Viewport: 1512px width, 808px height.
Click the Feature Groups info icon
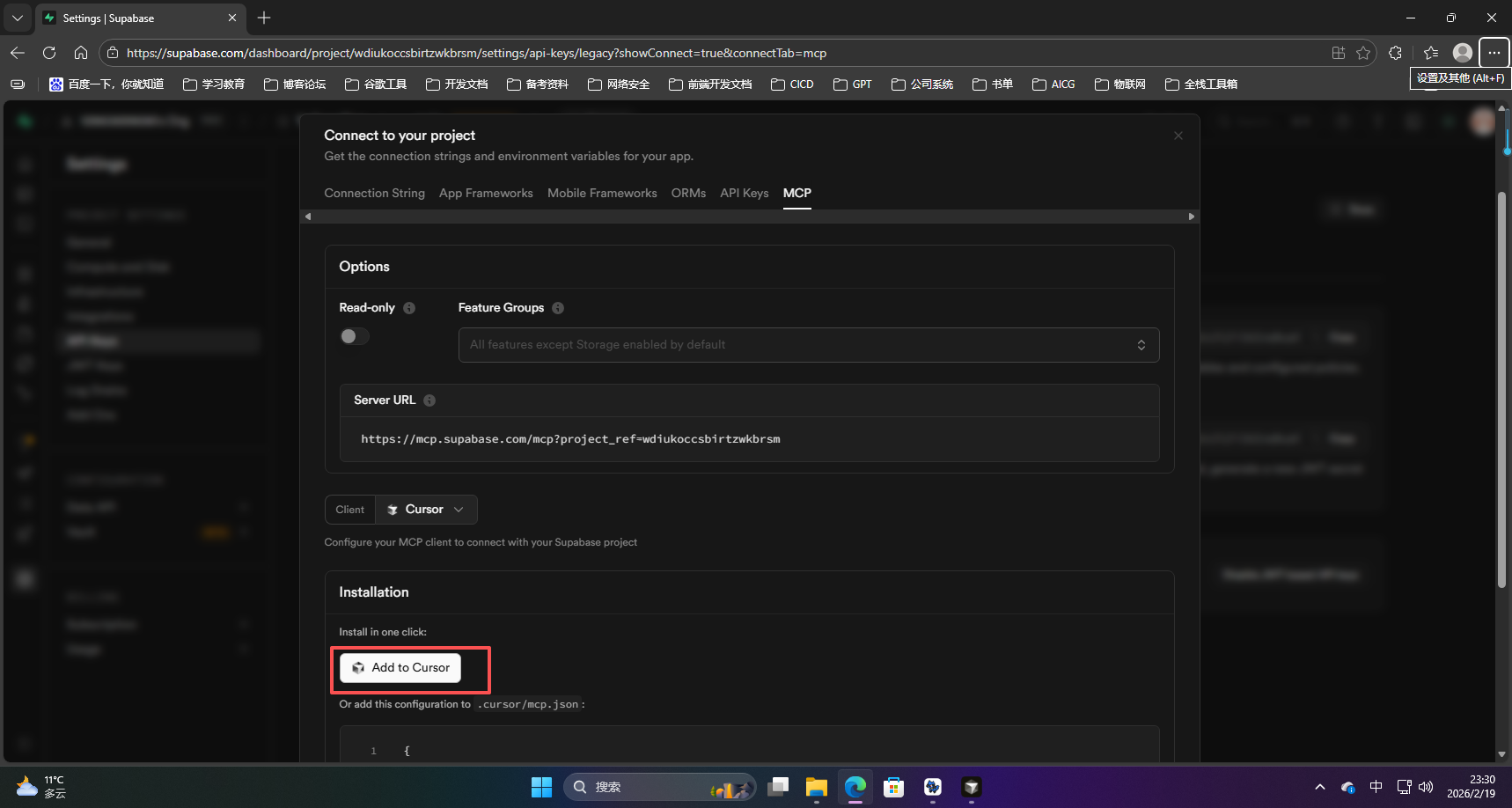click(x=558, y=308)
